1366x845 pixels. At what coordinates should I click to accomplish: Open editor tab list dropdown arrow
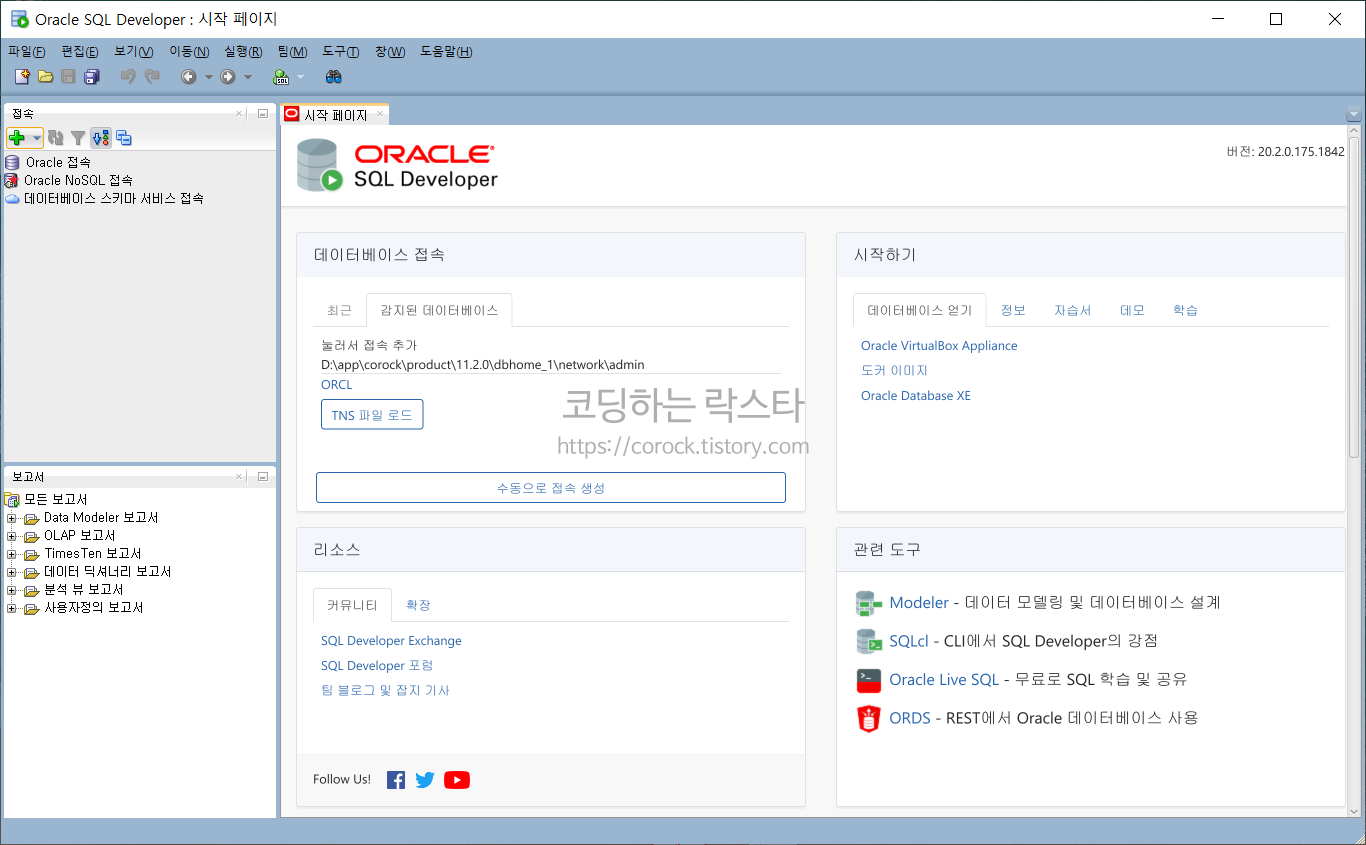pyautogui.click(x=1354, y=115)
